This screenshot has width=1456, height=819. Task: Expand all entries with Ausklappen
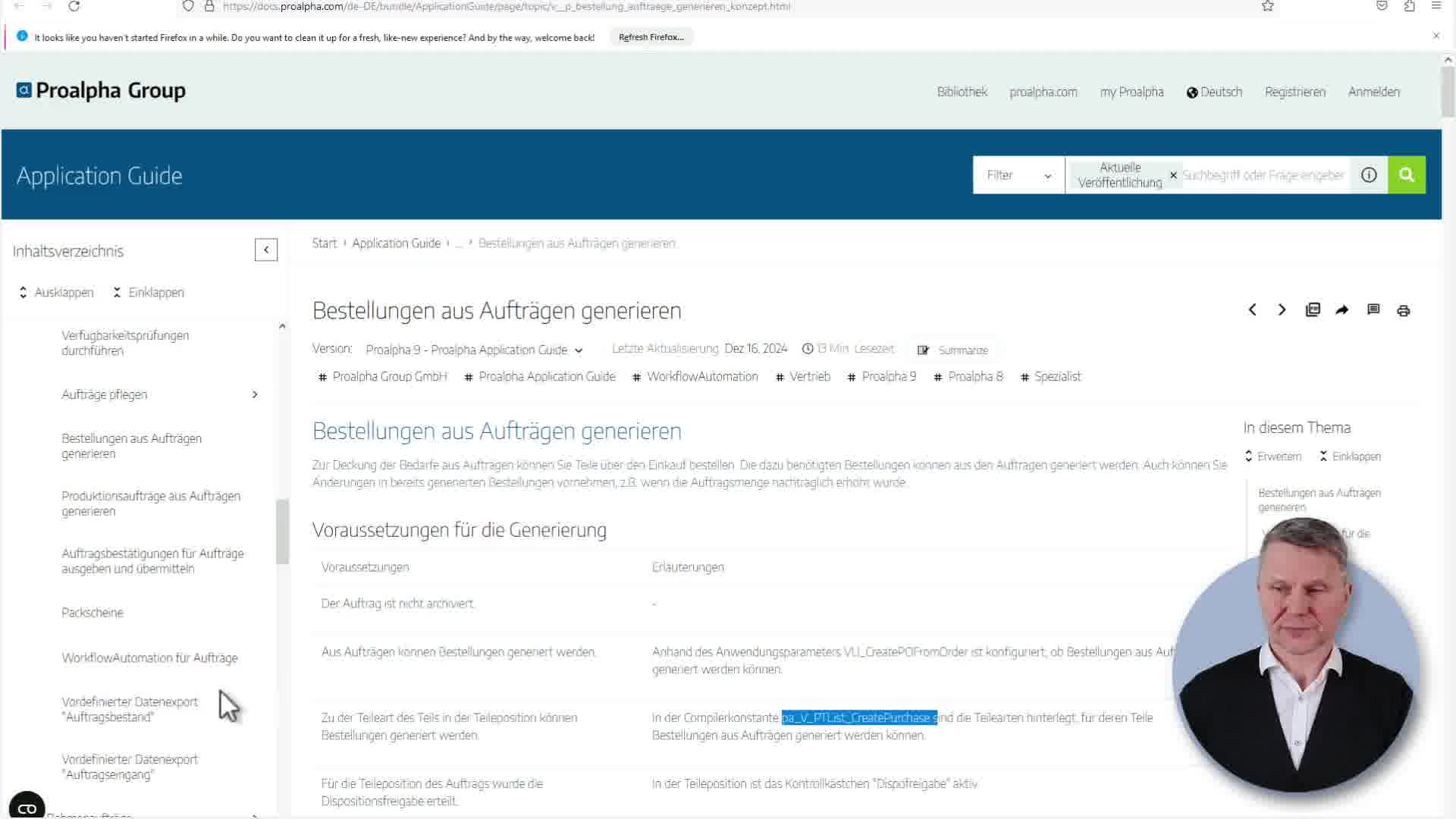click(56, 293)
